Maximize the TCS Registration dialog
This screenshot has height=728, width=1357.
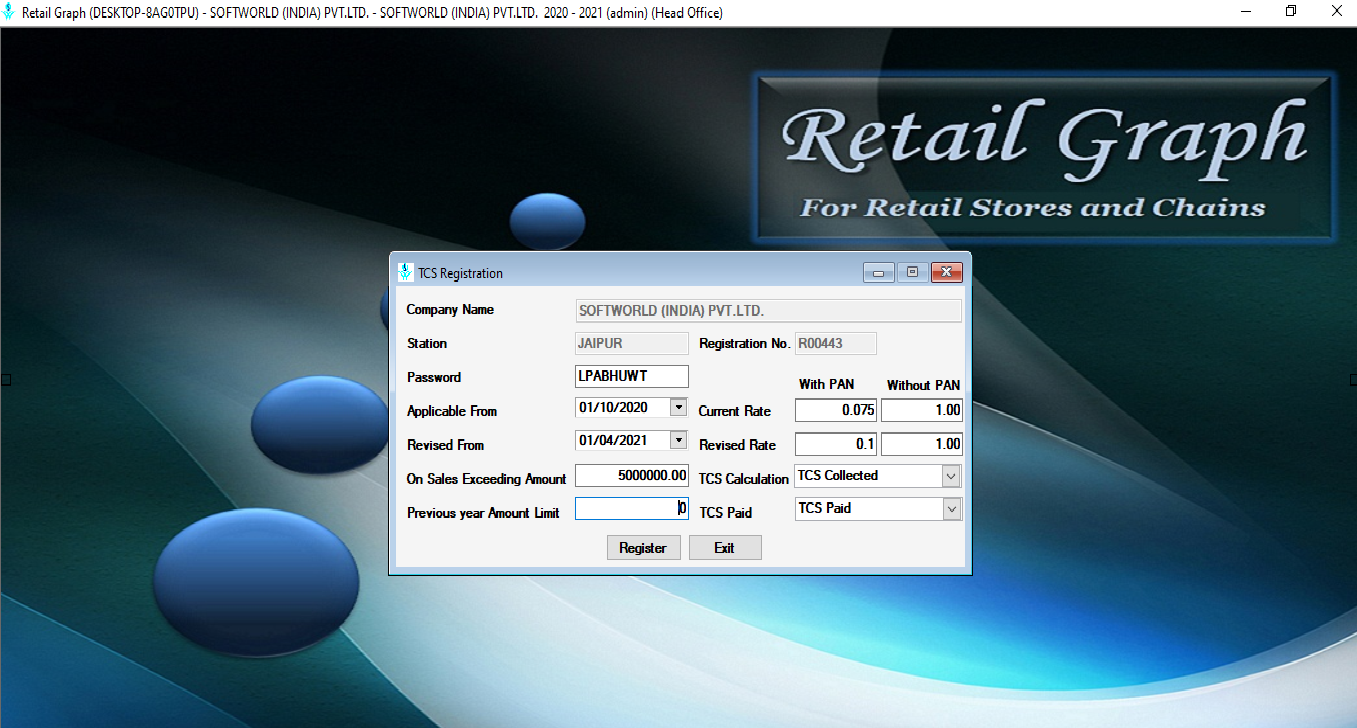[x=912, y=273]
